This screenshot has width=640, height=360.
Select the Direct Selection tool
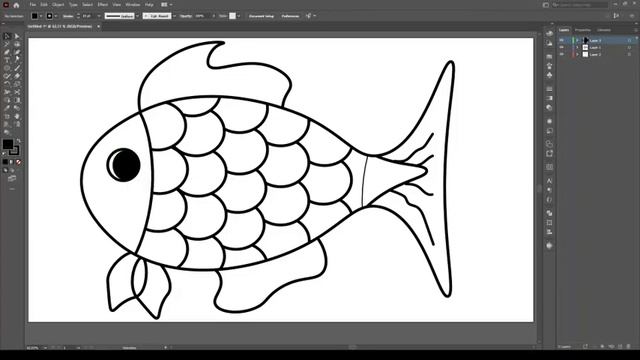(17, 36)
